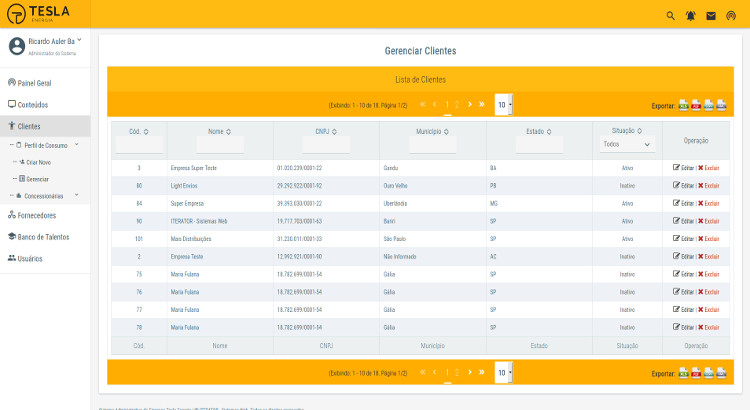Sort by Estado column arrows
This screenshot has height=410, width=750.
[549, 132]
